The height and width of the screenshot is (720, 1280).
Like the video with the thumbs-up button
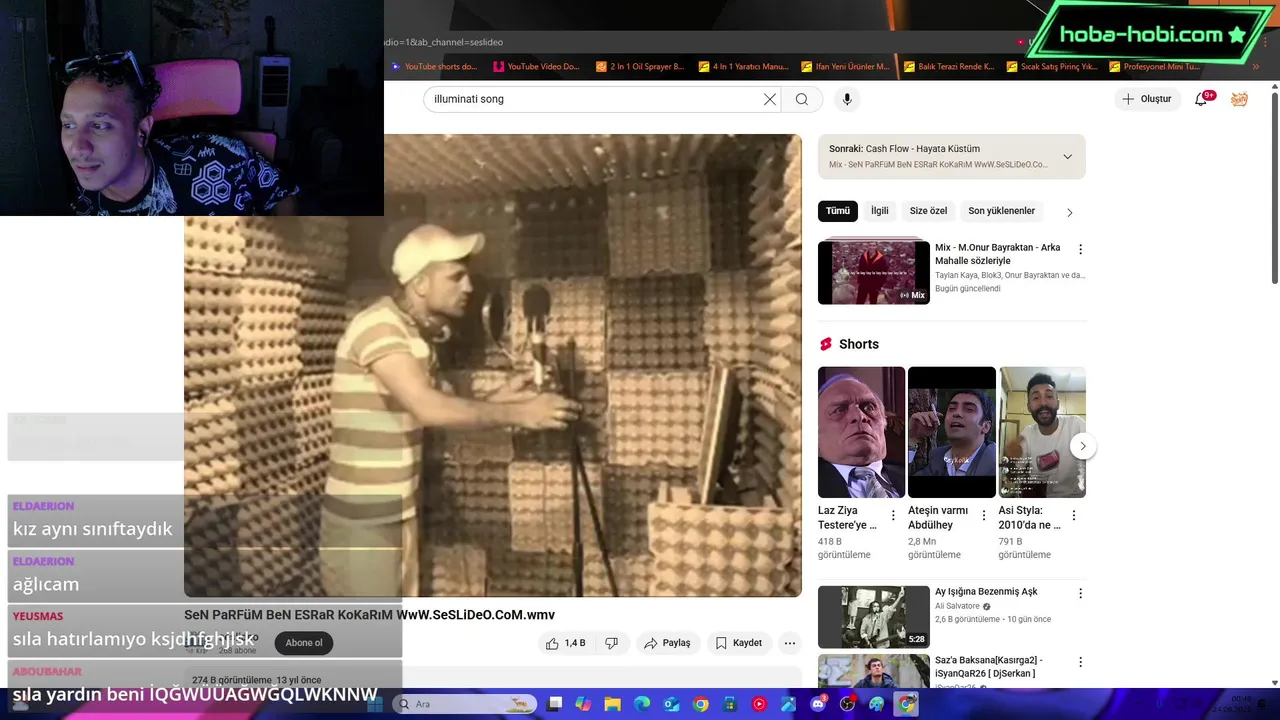(x=566, y=643)
